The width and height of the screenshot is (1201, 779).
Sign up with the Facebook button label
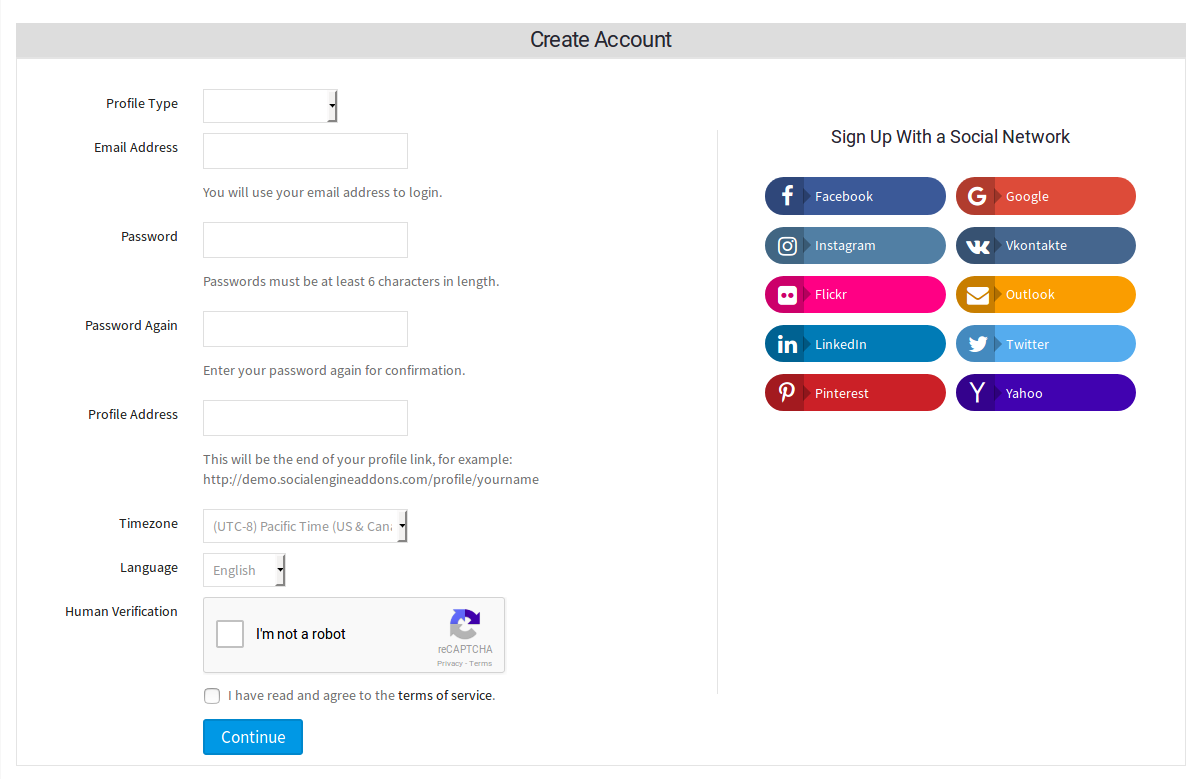tap(844, 196)
